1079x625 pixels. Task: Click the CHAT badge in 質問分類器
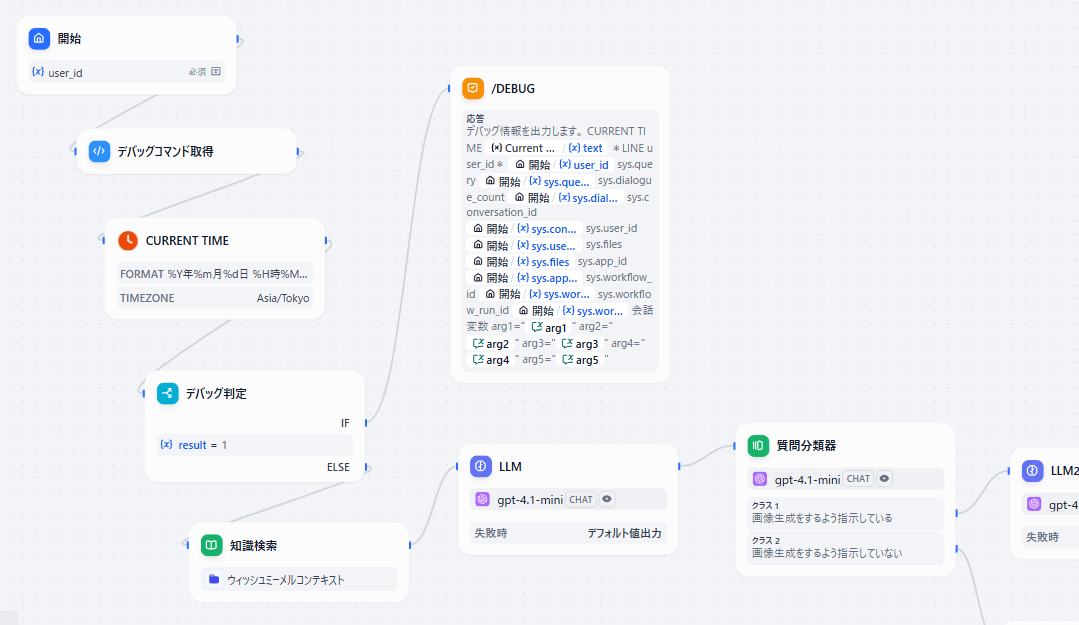[x=858, y=478]
